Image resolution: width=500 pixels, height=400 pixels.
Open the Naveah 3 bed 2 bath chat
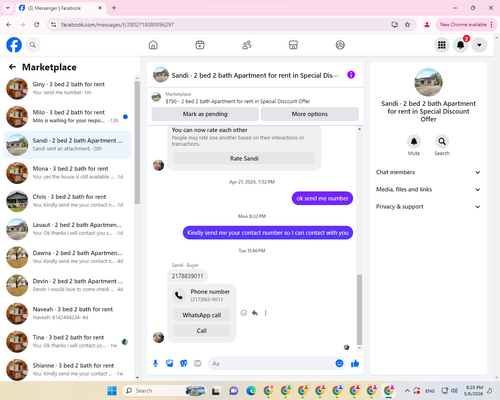point(67,313)
